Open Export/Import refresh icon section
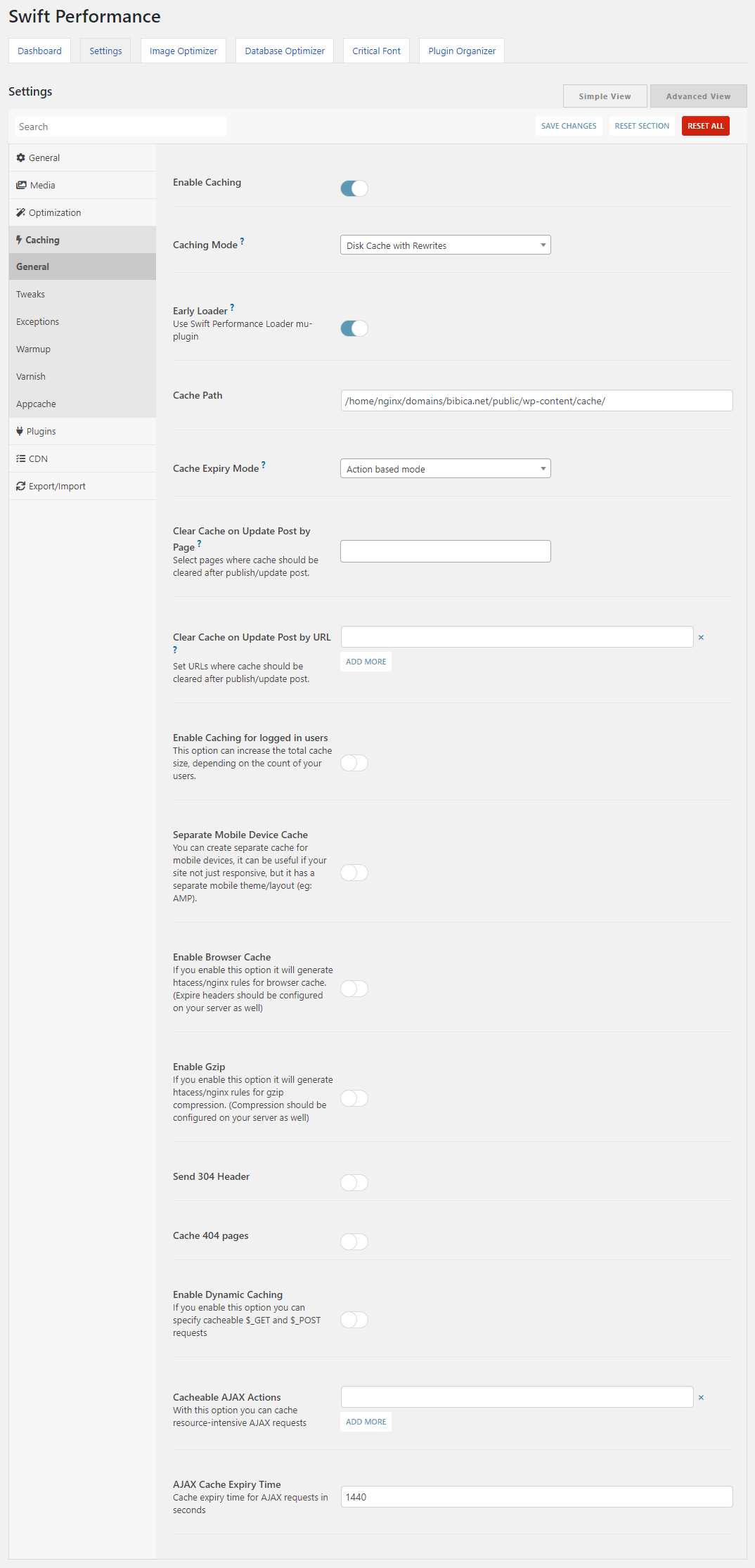755x1568 pixels. click(21, 486)
